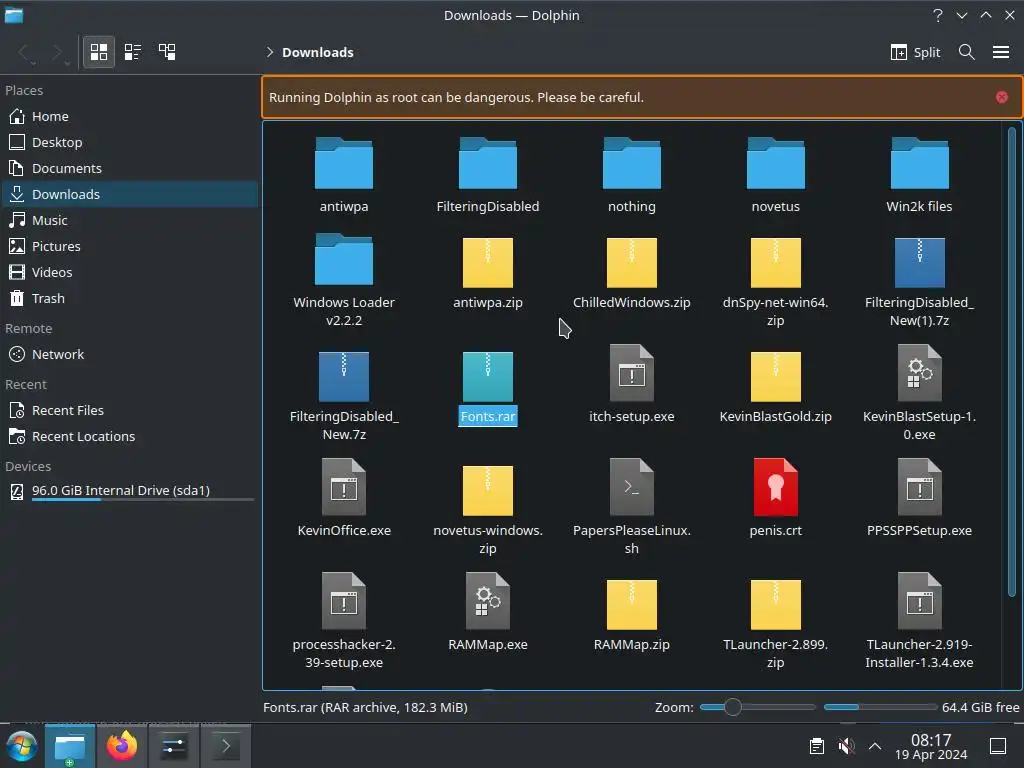
Task: Click the 64.4 GiB free space bar
Action: pos(880,707)
